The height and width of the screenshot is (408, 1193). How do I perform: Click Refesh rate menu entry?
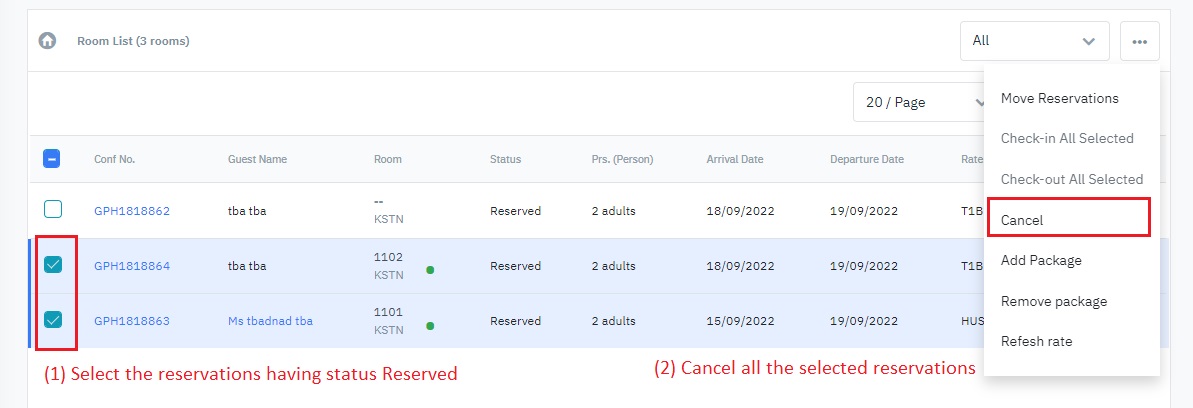point(1036,341)
